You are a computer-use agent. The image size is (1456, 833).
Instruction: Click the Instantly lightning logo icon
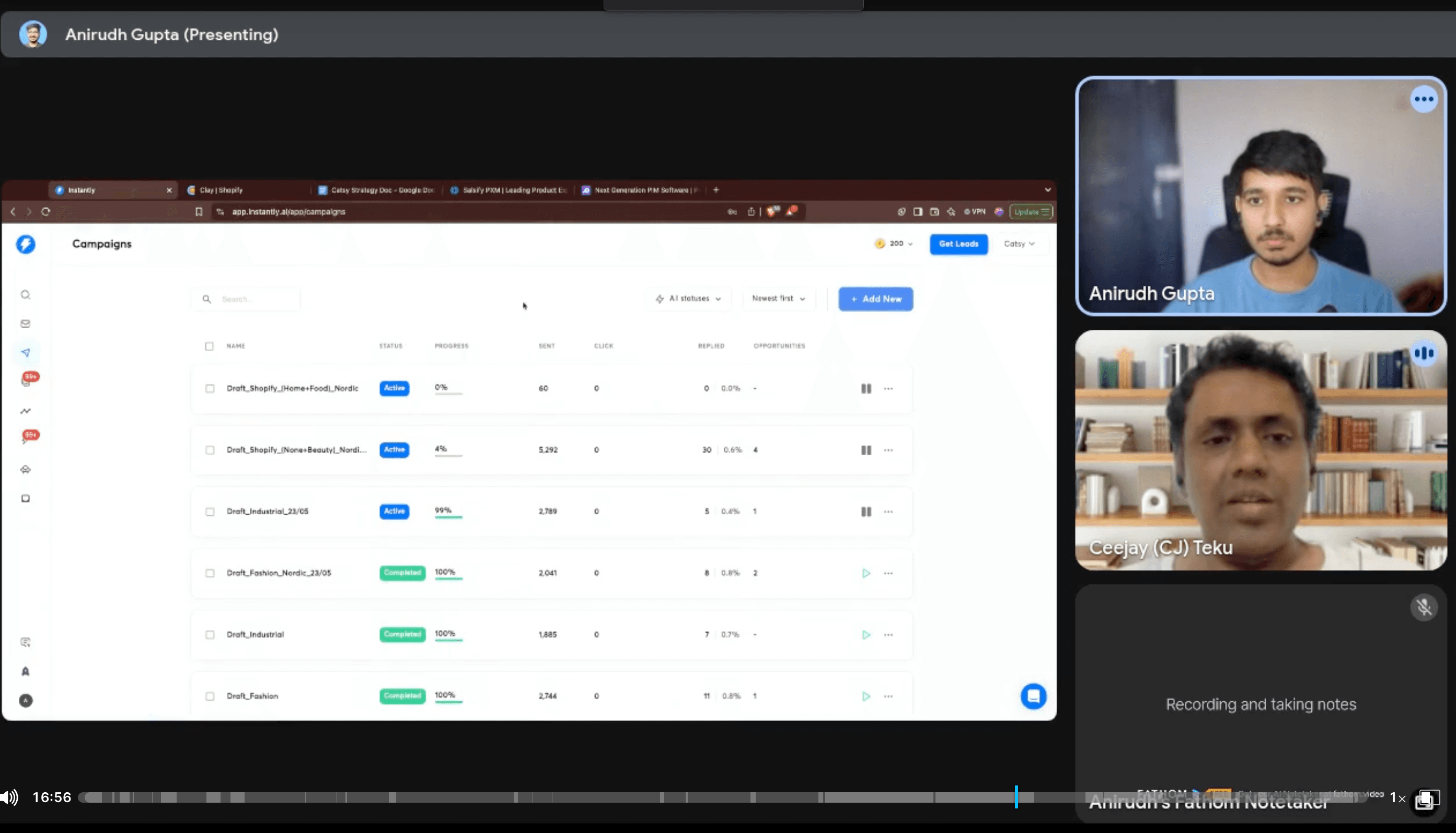coord(25,244)
